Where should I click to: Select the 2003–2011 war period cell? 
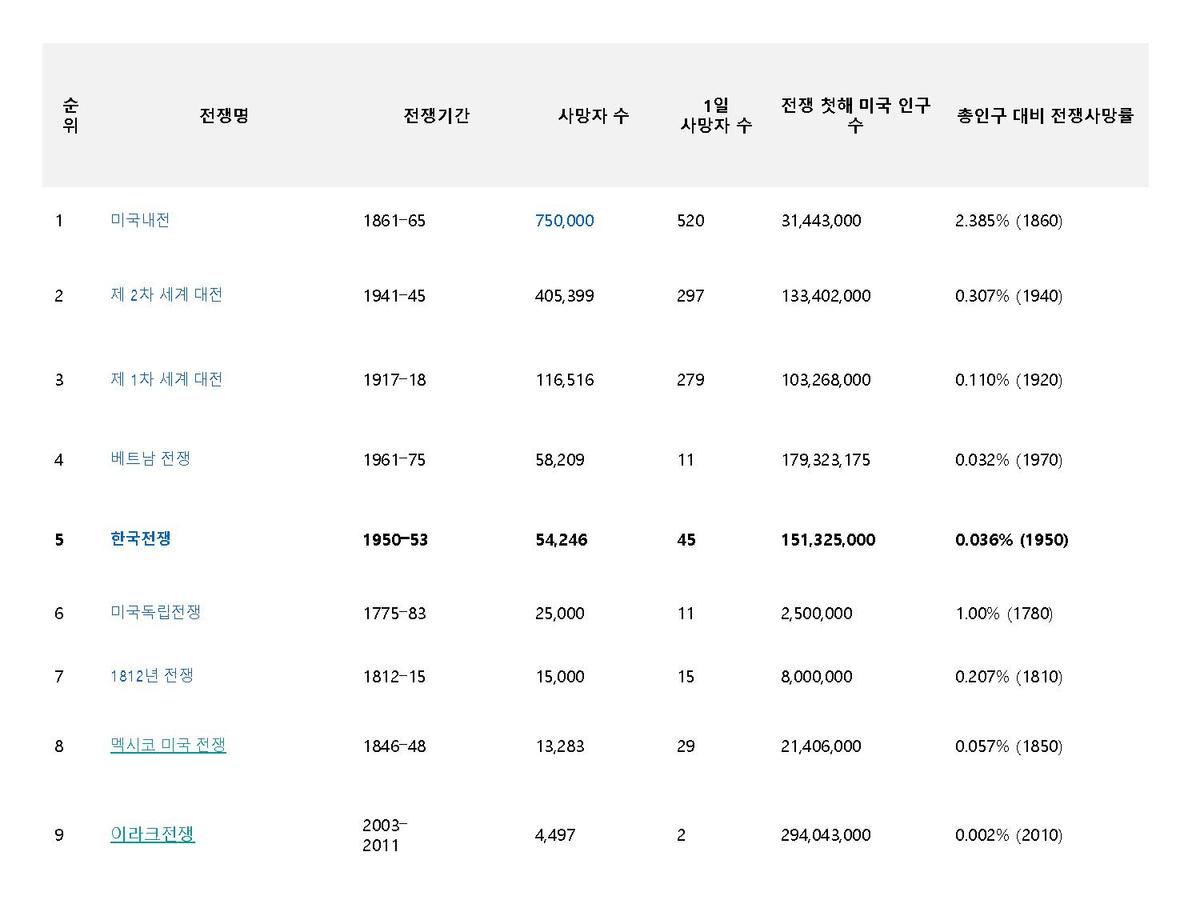(384, 835)
